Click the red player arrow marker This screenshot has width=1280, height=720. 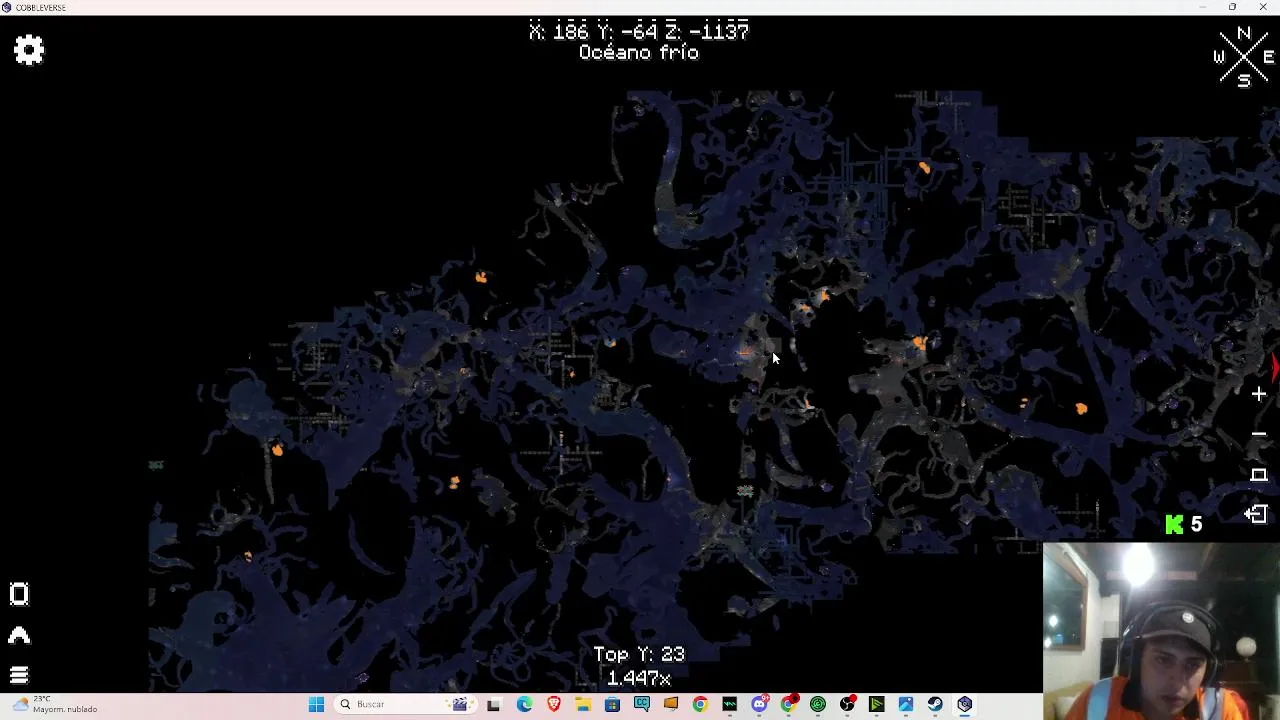[x=1275, y=367]
